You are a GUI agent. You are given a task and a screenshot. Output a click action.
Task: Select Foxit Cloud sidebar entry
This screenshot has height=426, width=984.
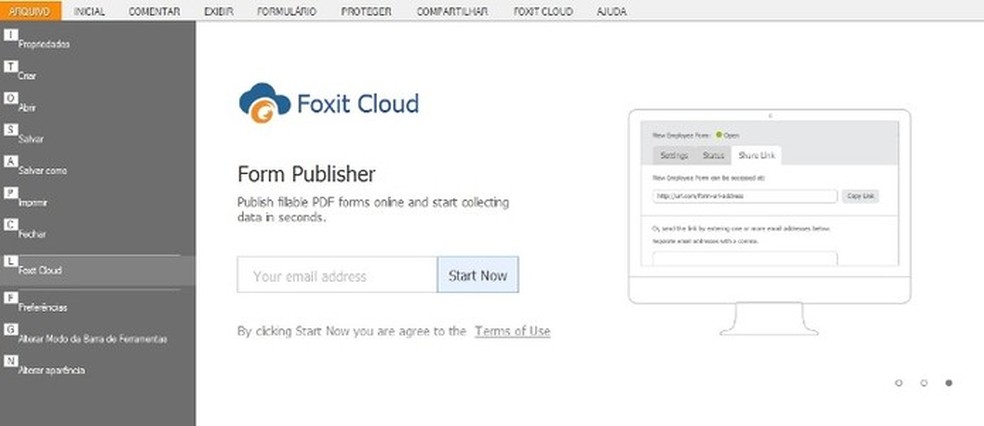pyautogui.click(x=97, y=270)
